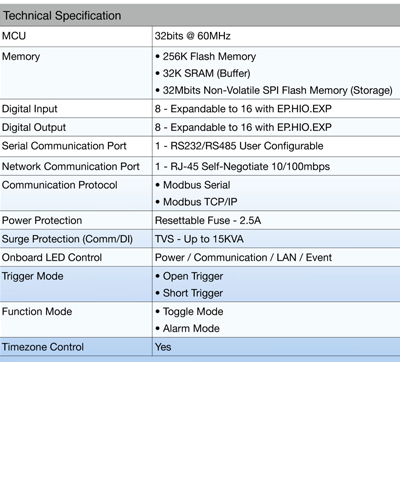Click the Onboard LED Control label
Screen dimensions: 400x500
click(52, 257)
